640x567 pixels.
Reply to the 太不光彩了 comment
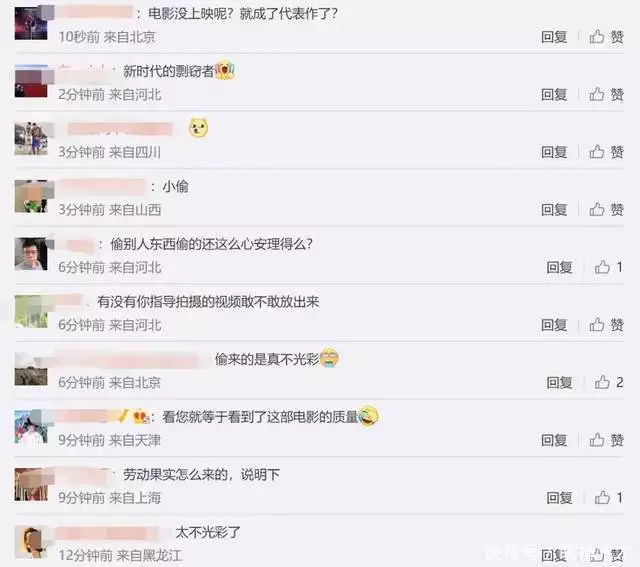click(x=554, y=555)
